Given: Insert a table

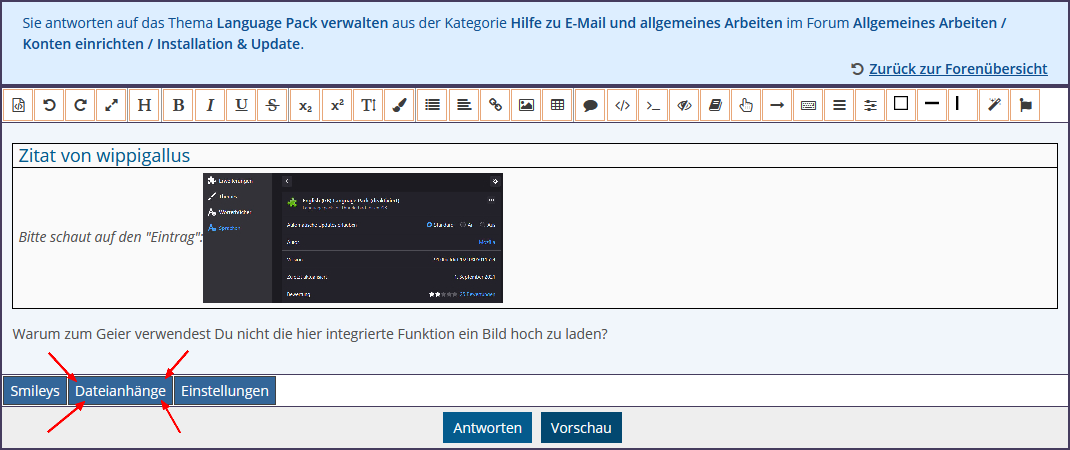Looking at the screenshot, I should coord(558,105).
